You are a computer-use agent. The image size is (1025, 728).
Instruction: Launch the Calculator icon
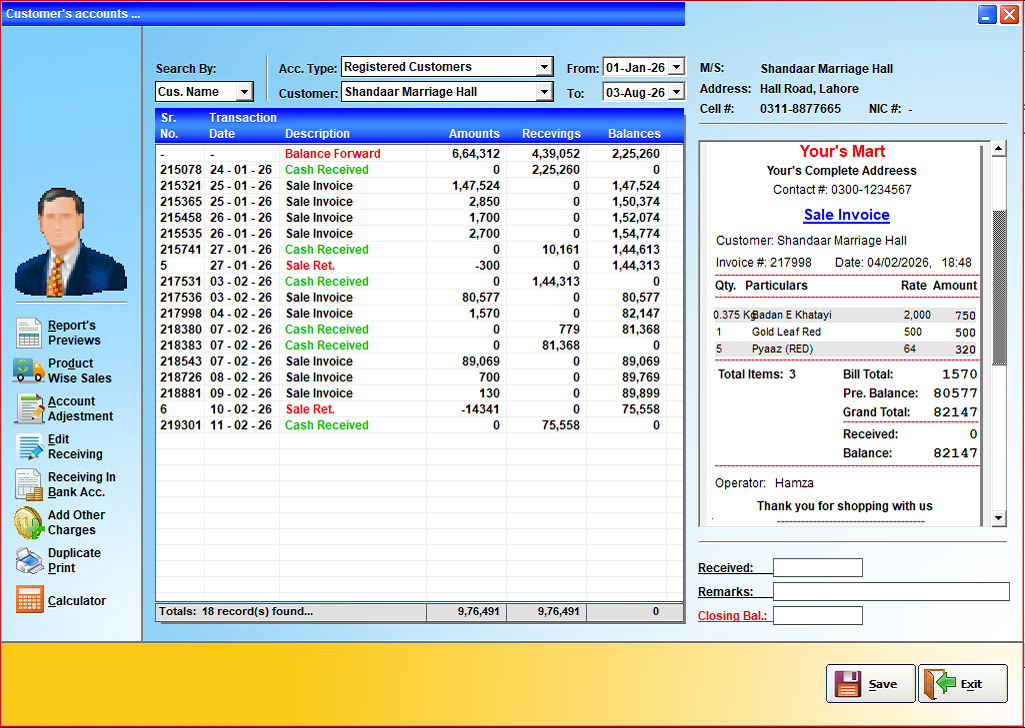coord(29,599)
